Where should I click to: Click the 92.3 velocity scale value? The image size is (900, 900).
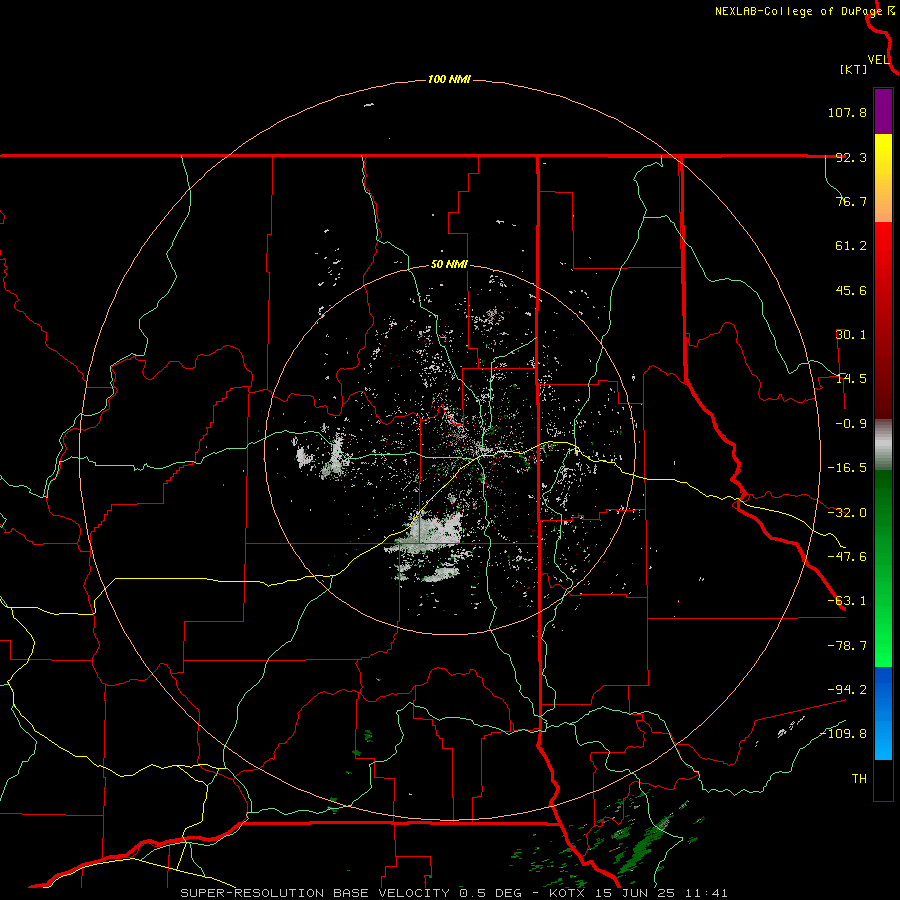851,157
